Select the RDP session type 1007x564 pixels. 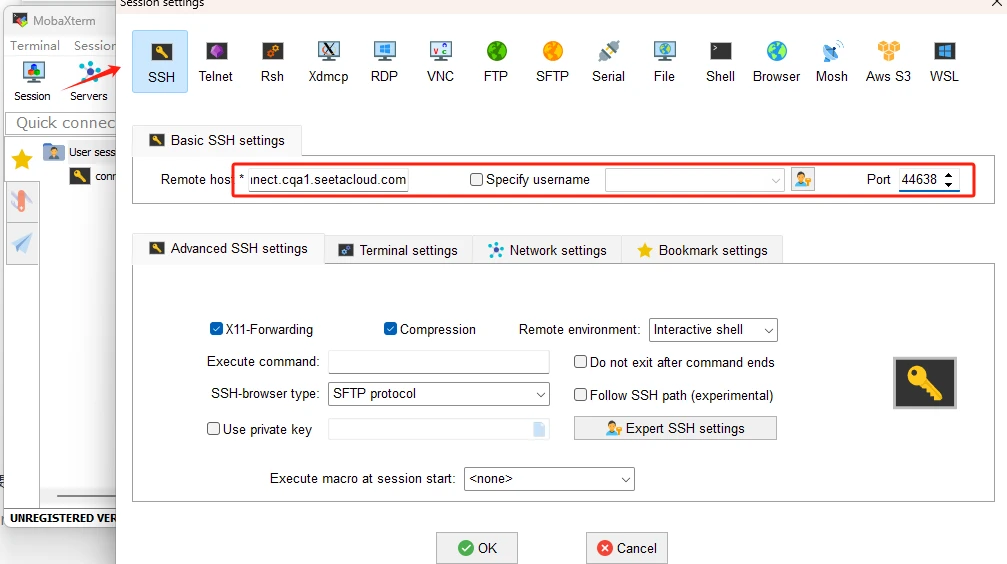[x=384, y=62]
